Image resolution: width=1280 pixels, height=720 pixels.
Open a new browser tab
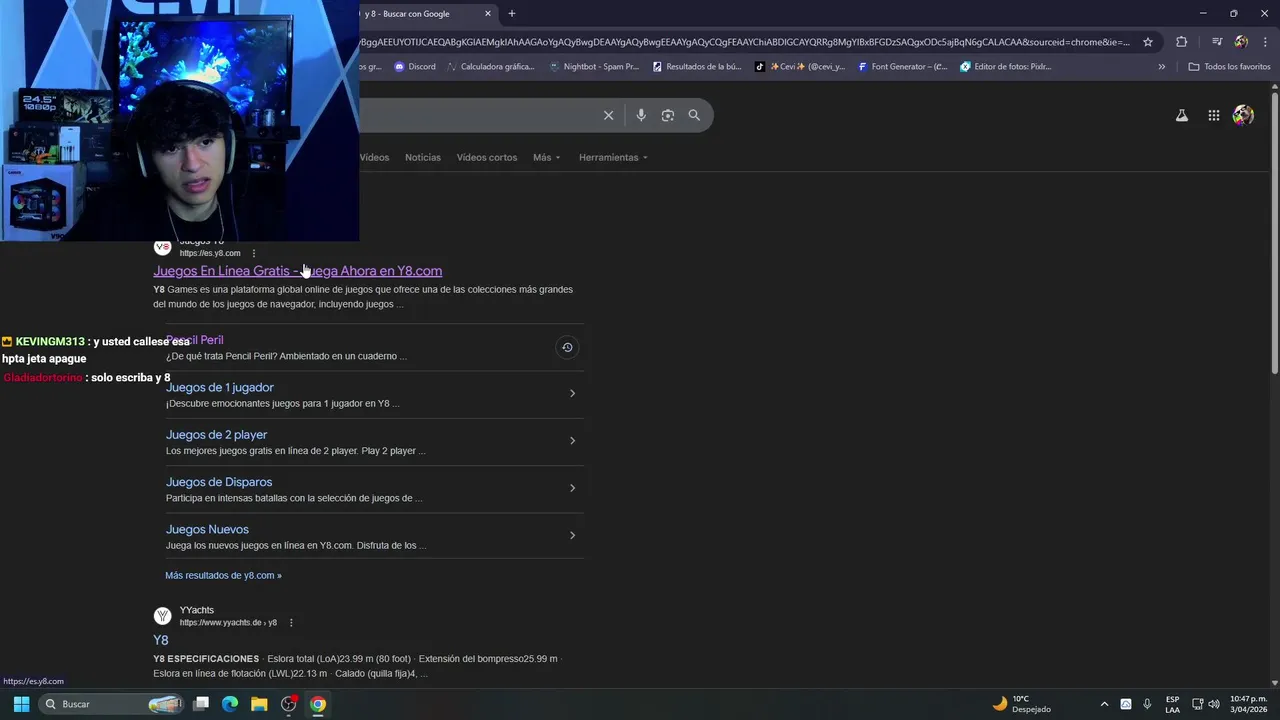[x=512, y=14]
